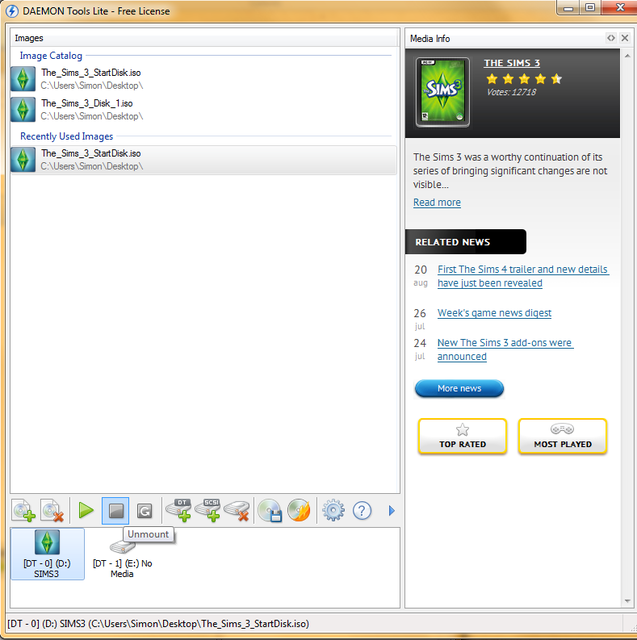Click the Remove Image toolbar icon

[x=52, y=510]
